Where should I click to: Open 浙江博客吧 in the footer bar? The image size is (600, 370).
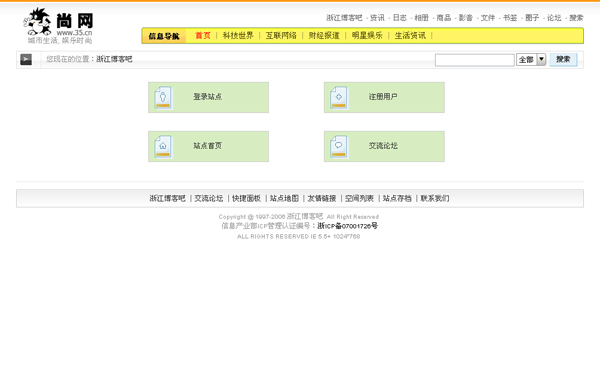click(167, 198)
